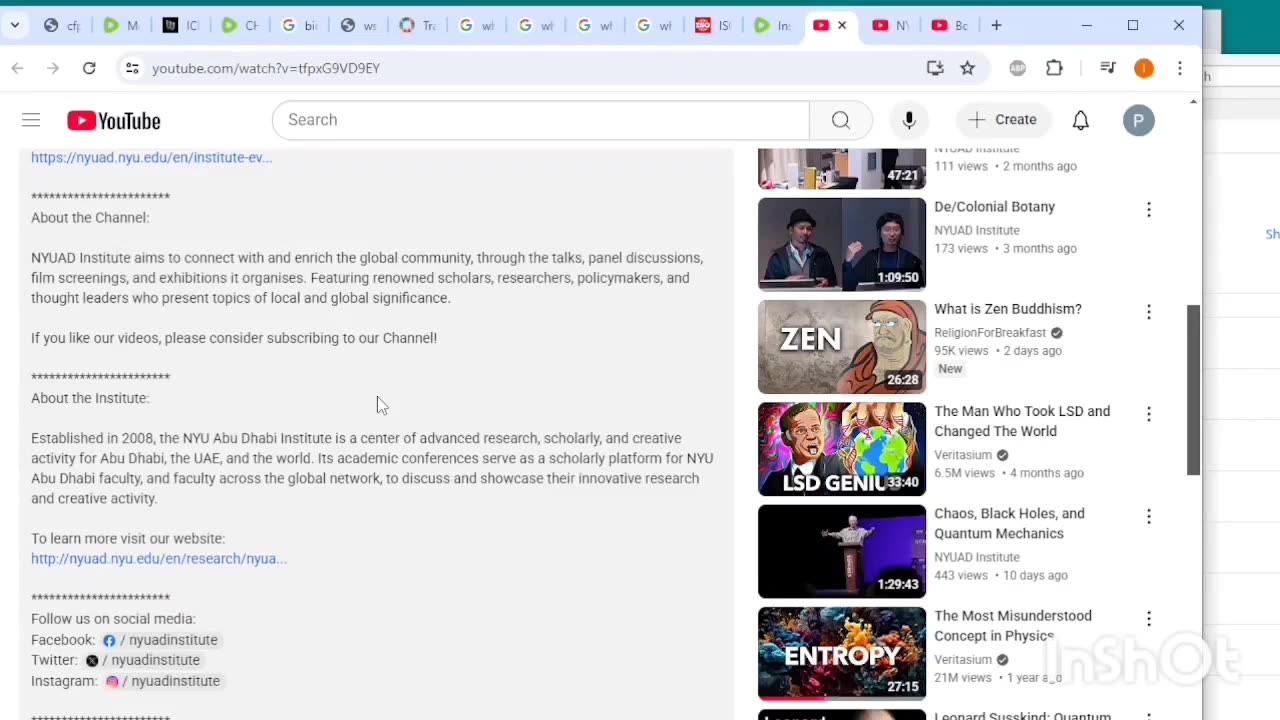This screenshot has width=1280, height=720.
Task: Open De/Colonial Botany video title
Action: coord(994,207)
